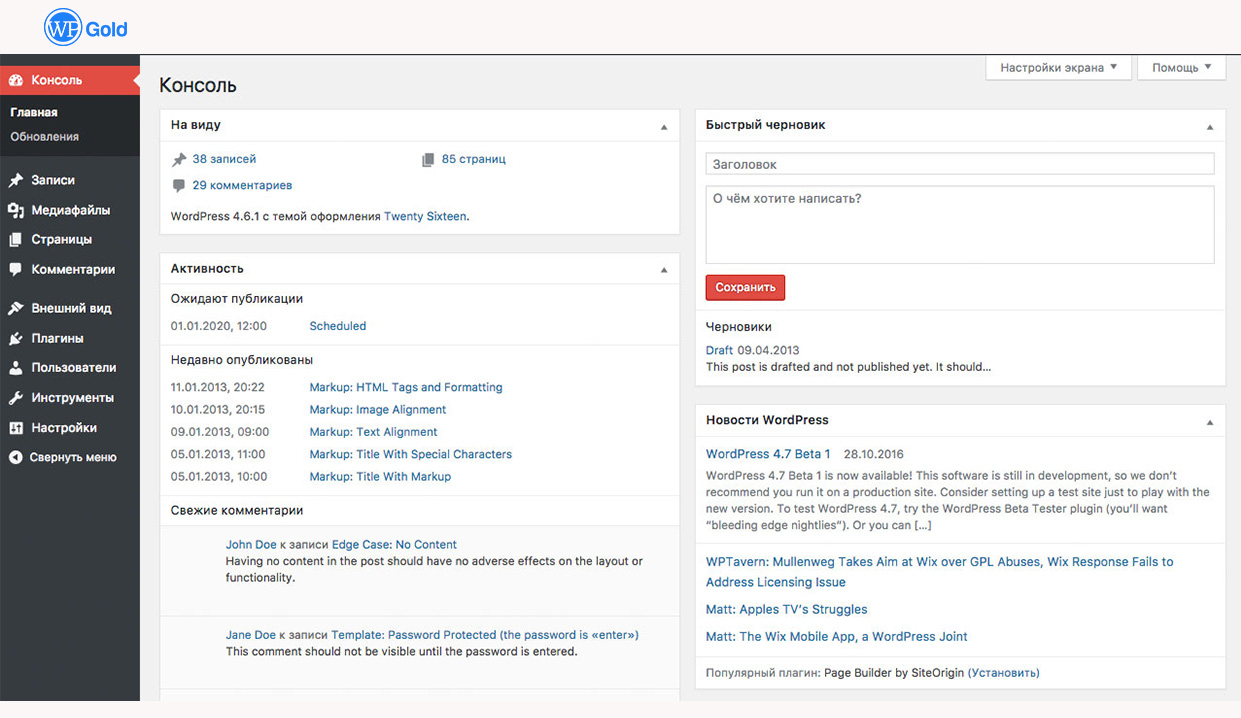This screenshot has height=718, width=1241.
Task: Open the WordPress 4.7 Beta 1 news link
Action: 768,454
